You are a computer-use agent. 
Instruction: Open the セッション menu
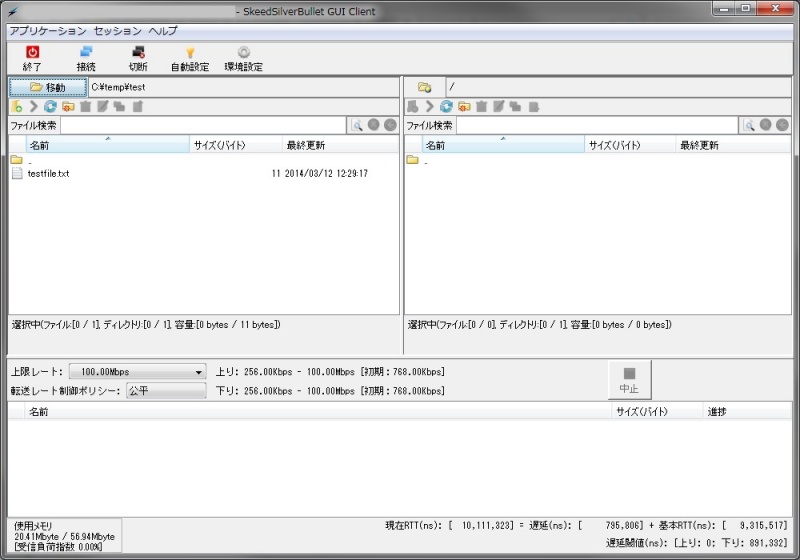(x=118, y=31)
